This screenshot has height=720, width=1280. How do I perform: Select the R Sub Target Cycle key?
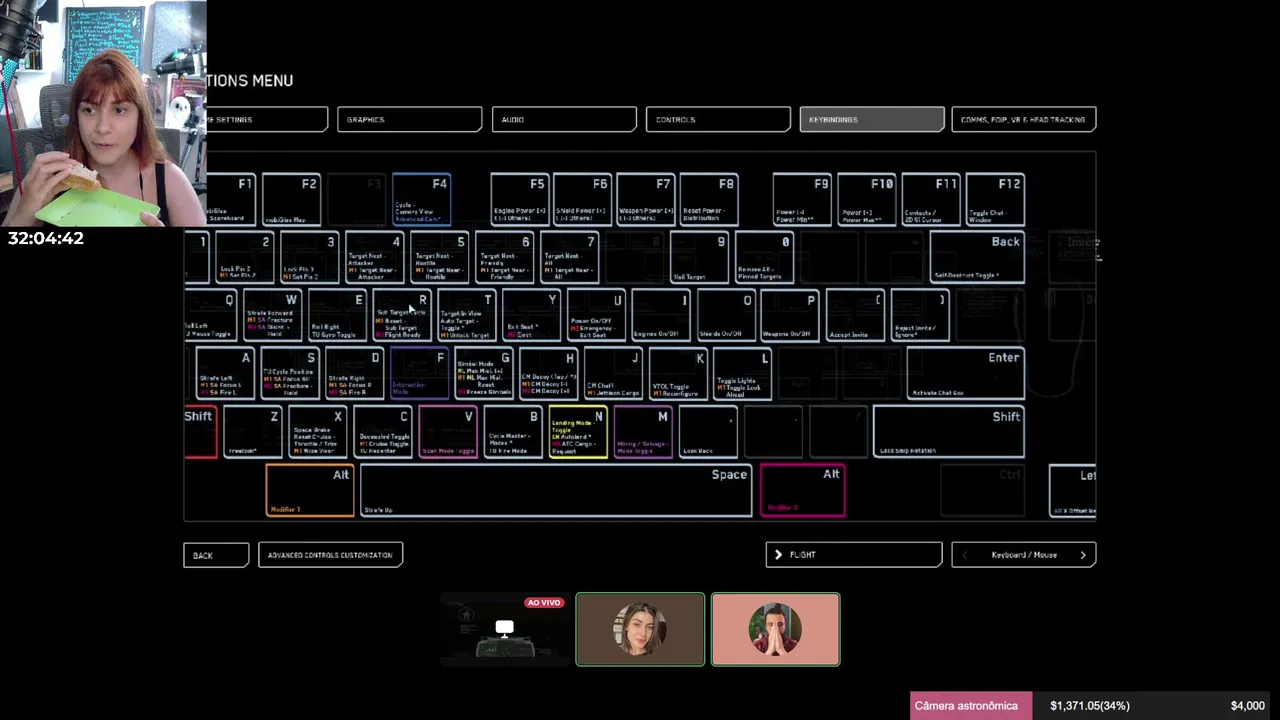402,316
